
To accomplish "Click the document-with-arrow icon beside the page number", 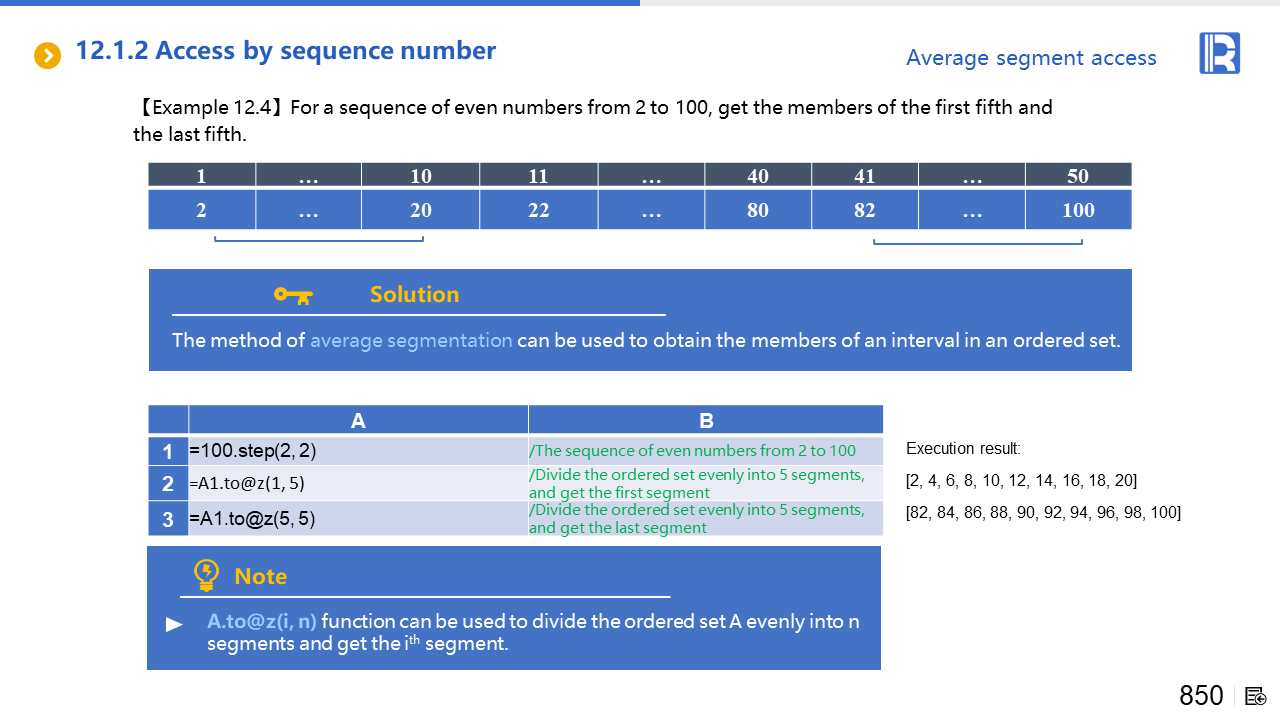I will [x=1256, y=696].
